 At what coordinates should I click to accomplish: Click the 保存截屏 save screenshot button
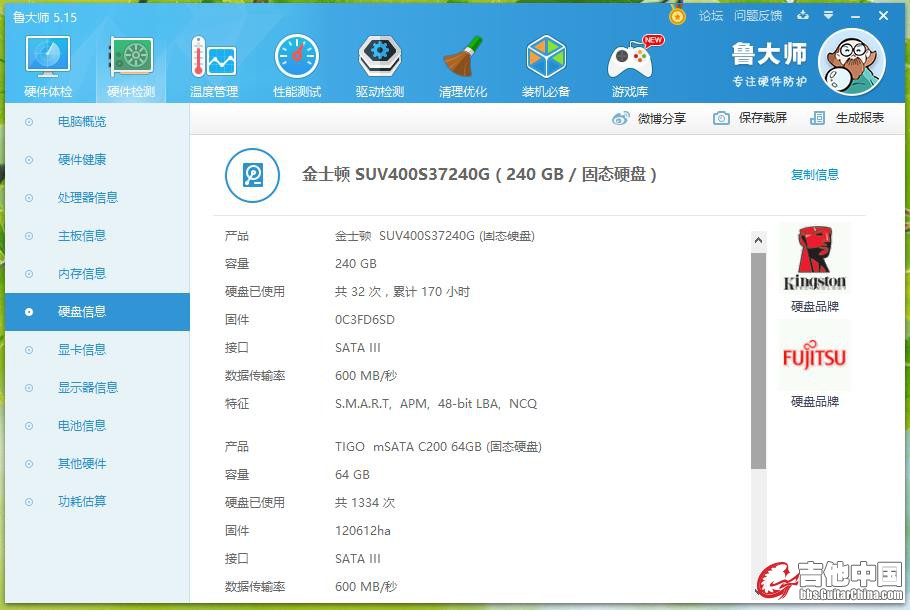[751, 118]
